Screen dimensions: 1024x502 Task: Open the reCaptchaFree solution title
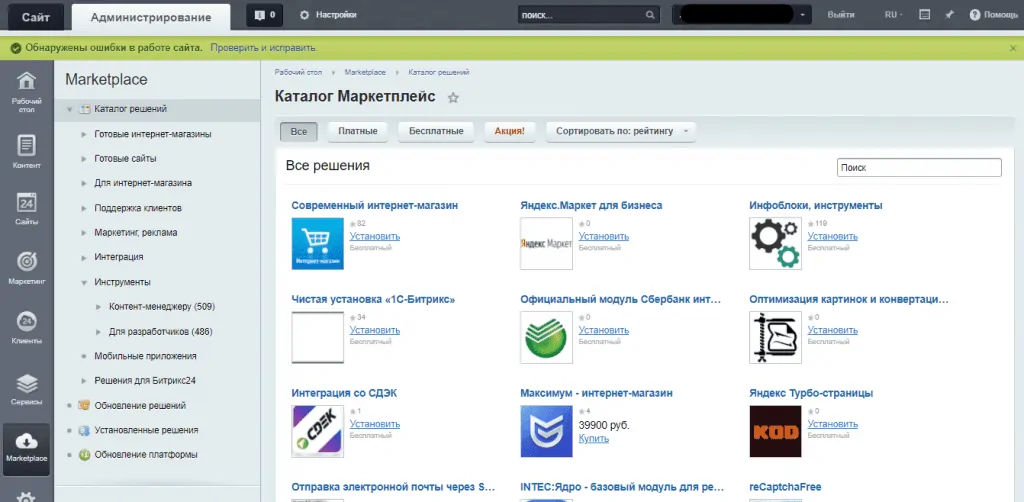(785, 487)
